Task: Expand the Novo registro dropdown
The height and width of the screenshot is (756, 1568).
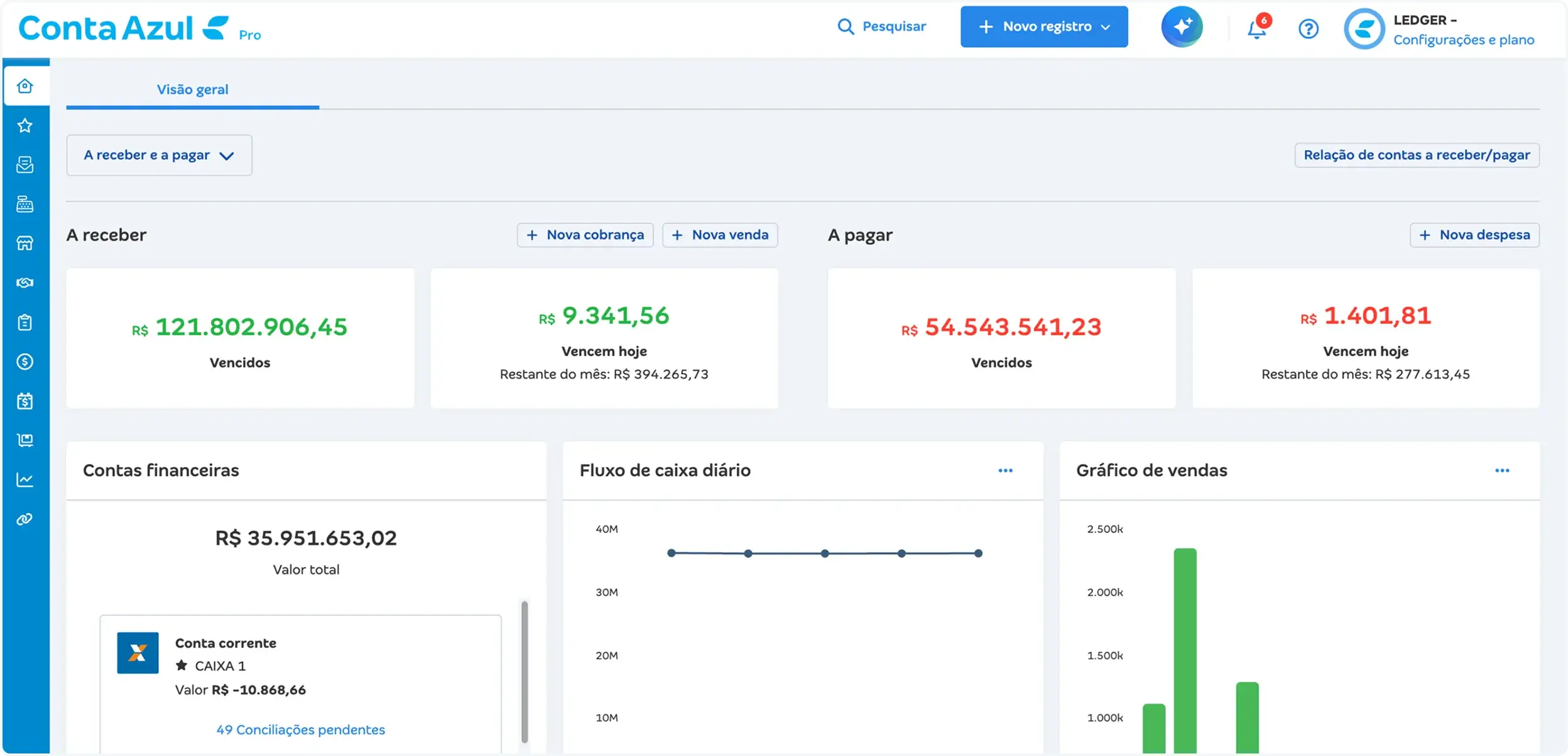Action: (x=1044, y=26)
